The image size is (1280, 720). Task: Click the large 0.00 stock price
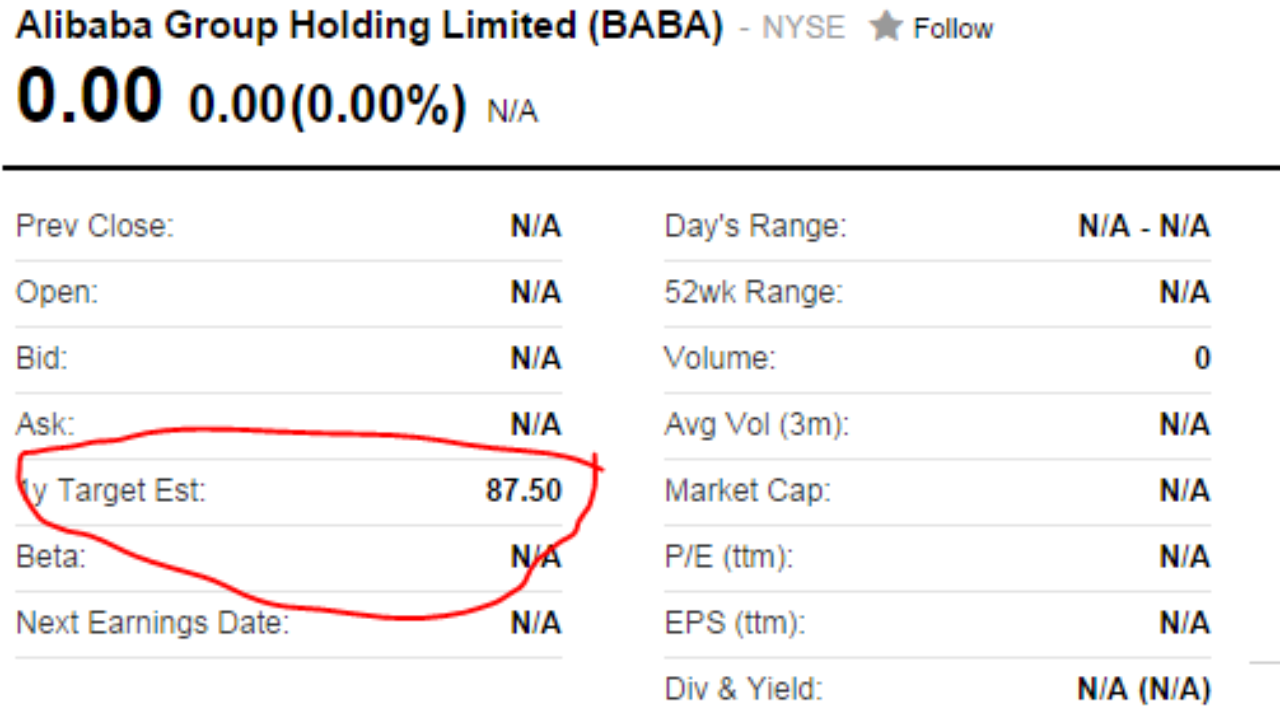tap(89, 96)
